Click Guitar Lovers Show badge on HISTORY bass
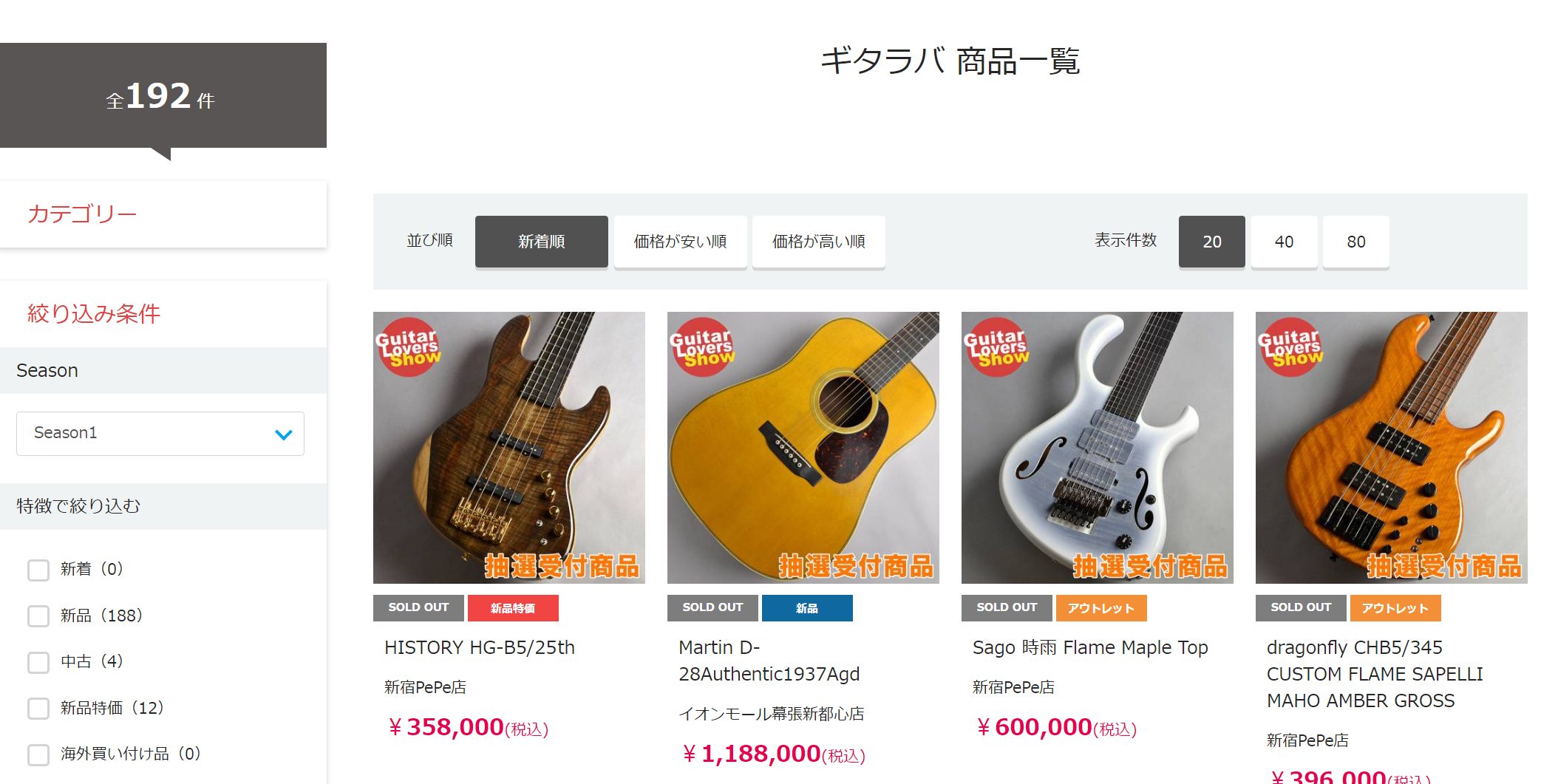1541x784 pixels. 408,347
